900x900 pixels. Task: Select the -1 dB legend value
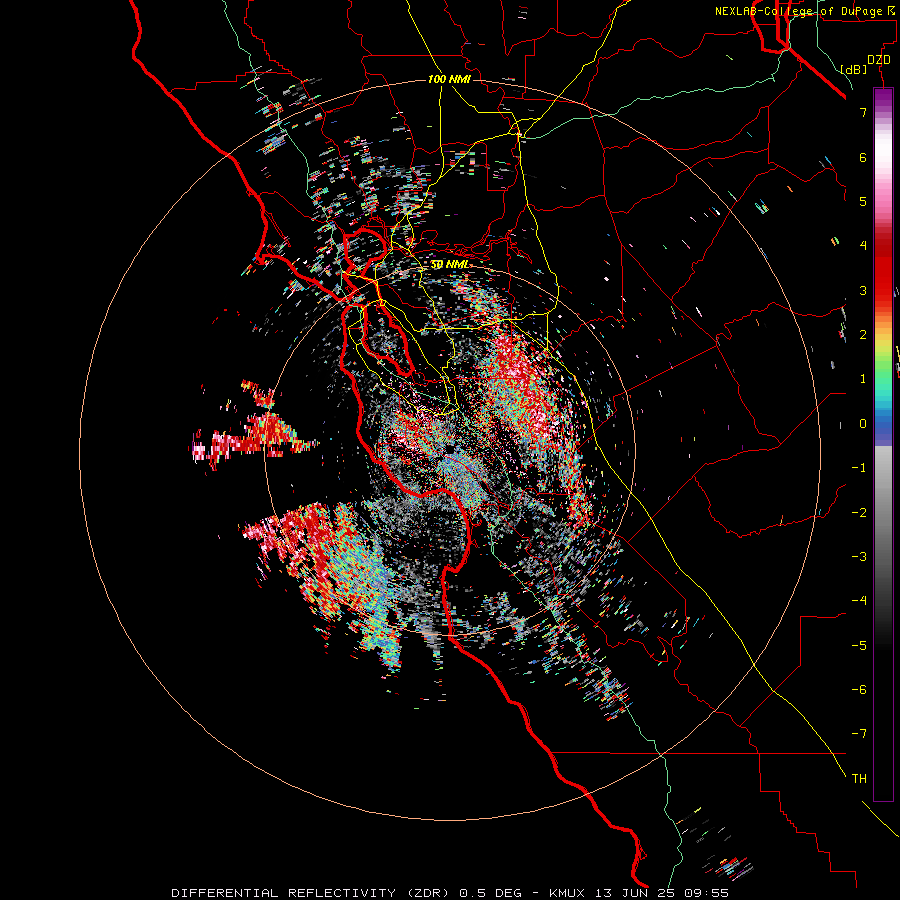(x=859, y=468)
